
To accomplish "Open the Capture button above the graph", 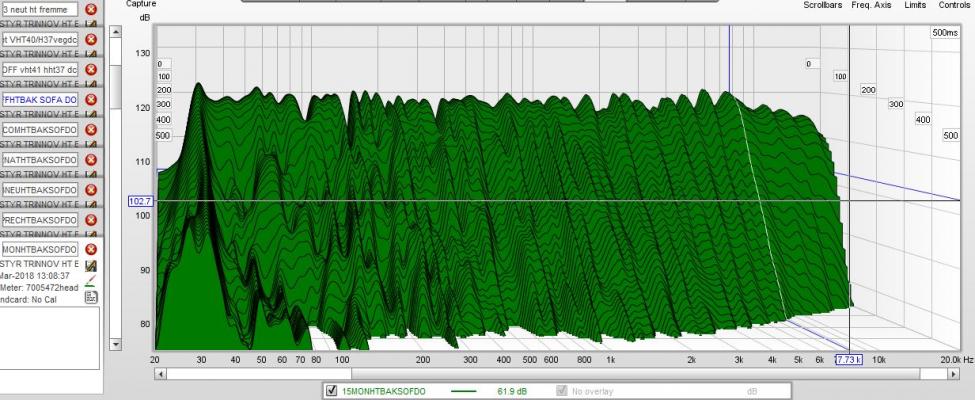I will click(x=141, y=4).
